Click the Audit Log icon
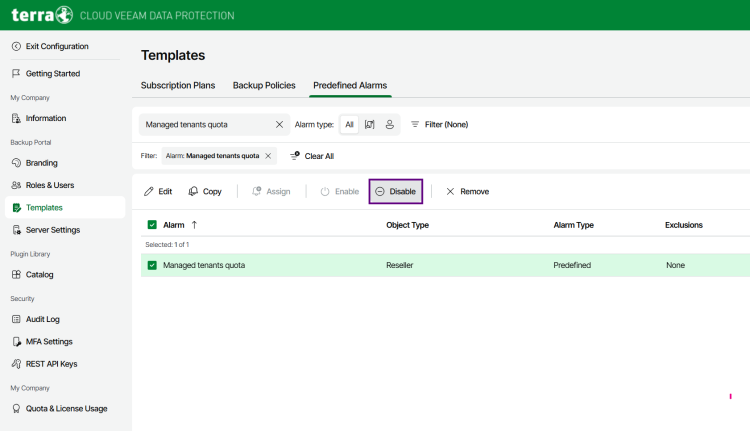The image size is (750, 431). pyautogui.click(x=16, y=319)
